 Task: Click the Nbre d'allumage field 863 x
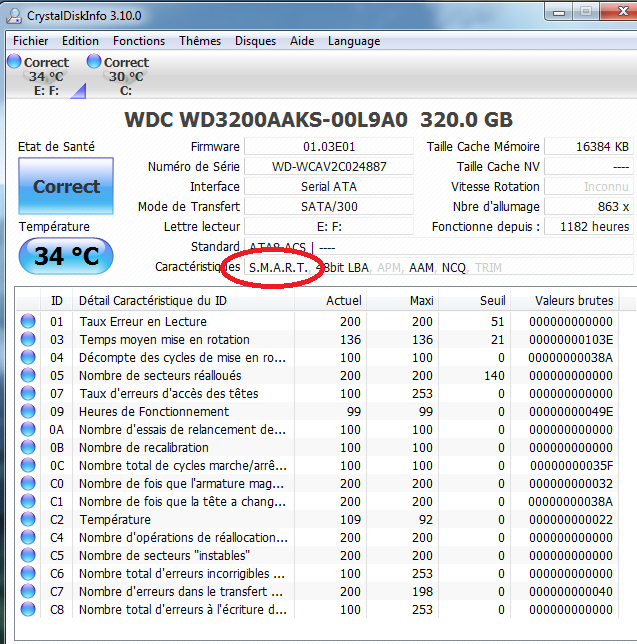(589, 206)
